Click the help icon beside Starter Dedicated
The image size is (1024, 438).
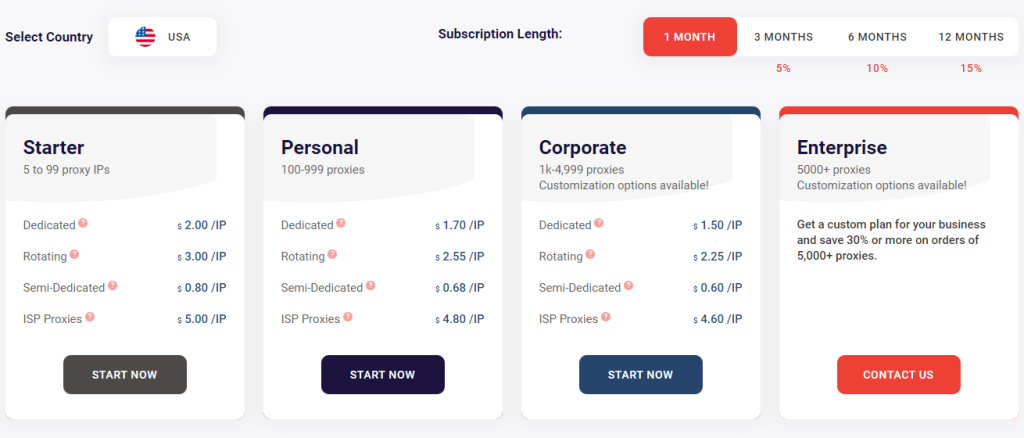pyautogui.click(x=83, y=223)
